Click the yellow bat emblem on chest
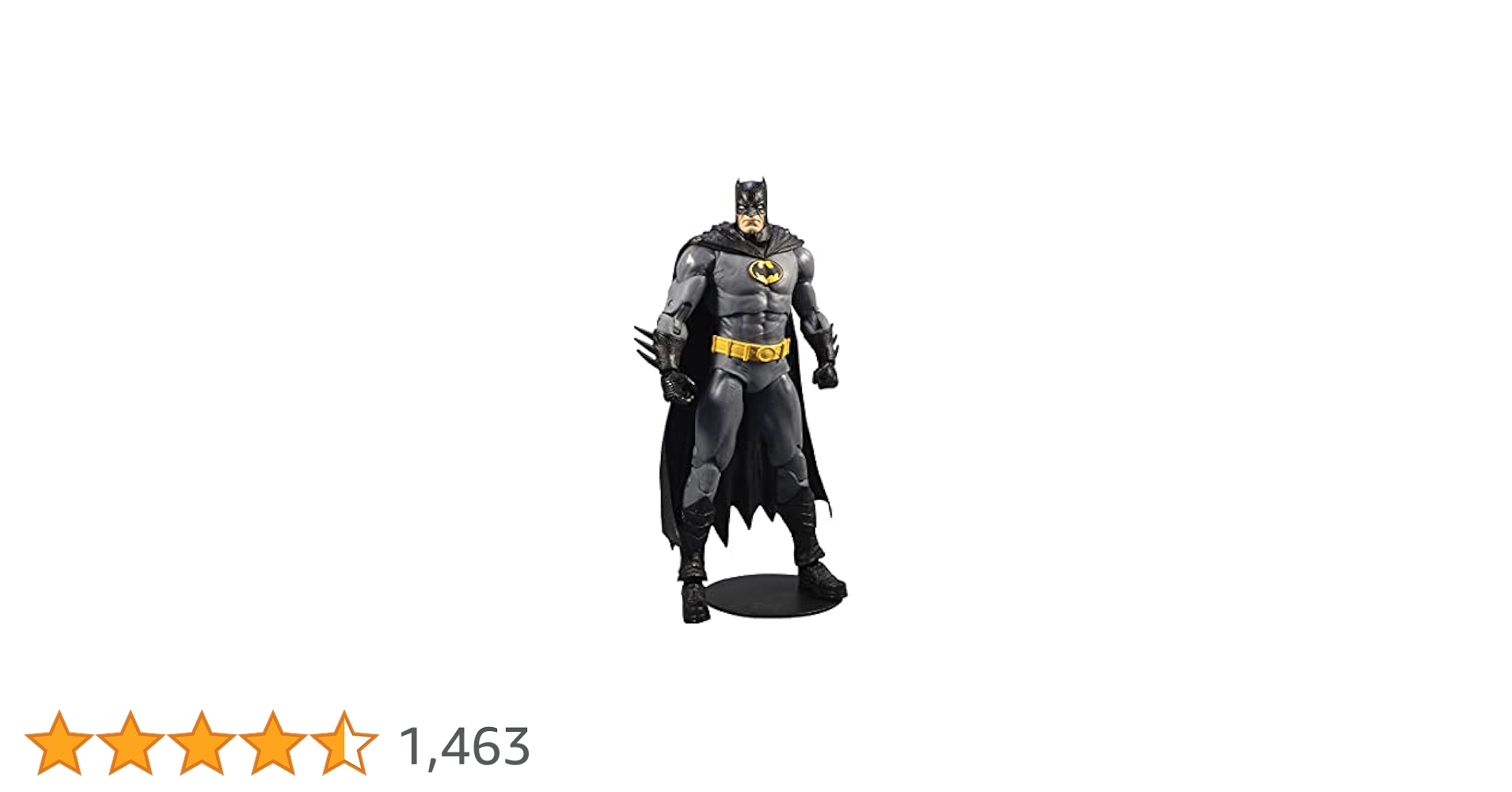 [x=765, y=272]
